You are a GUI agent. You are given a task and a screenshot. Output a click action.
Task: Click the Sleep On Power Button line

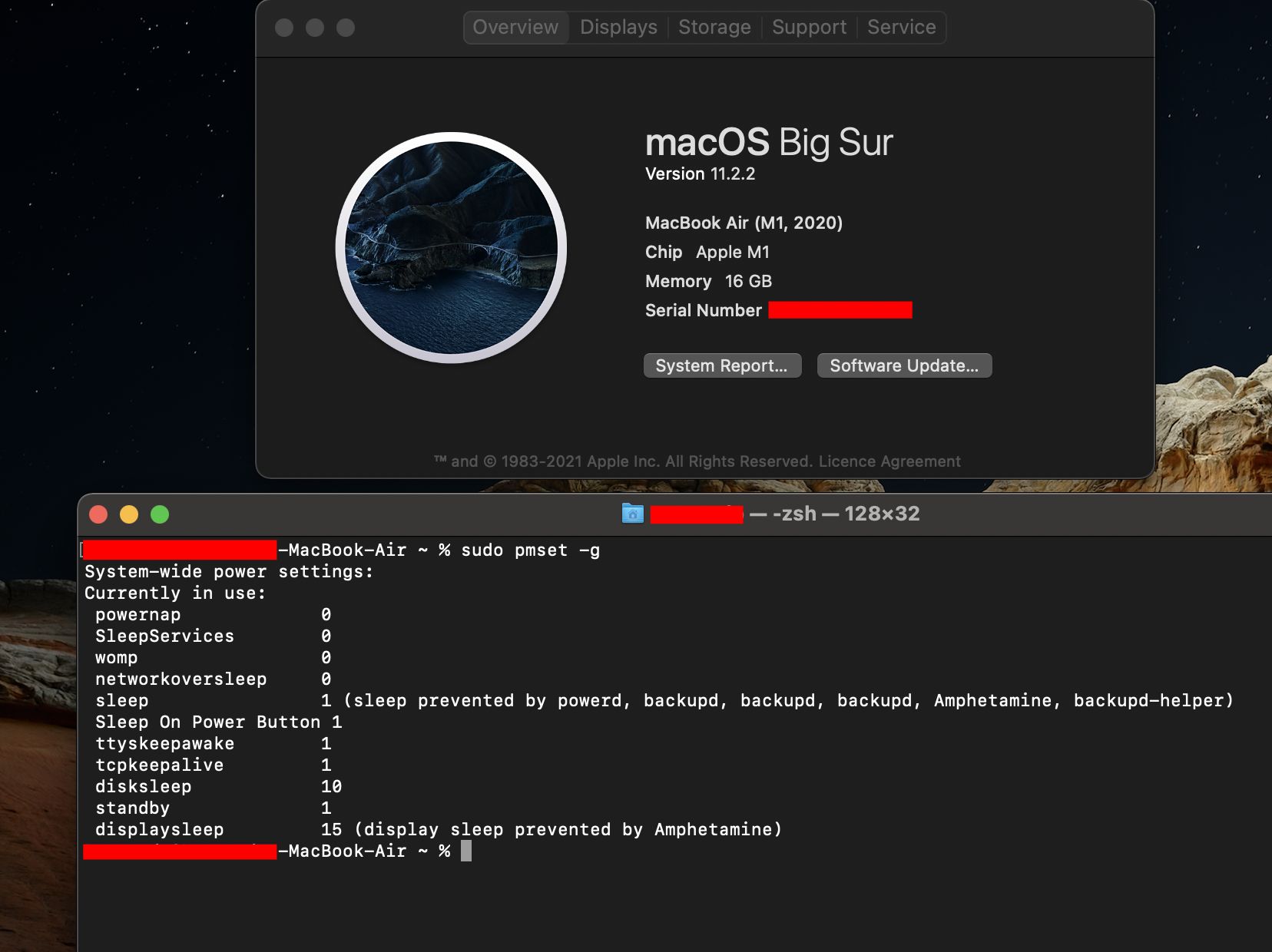tap(219, 722)
